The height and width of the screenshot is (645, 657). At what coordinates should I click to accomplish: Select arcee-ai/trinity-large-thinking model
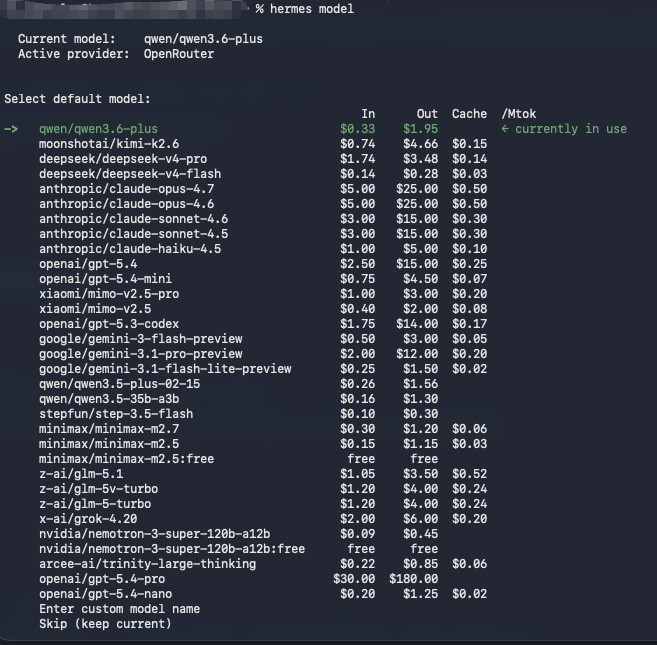(x=147, y=564)
